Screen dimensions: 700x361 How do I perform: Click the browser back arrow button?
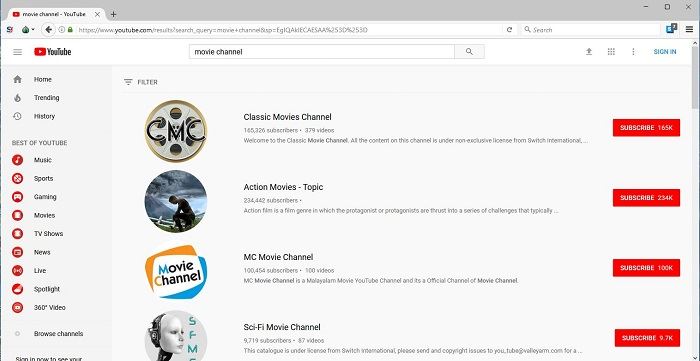coord(49,30)
